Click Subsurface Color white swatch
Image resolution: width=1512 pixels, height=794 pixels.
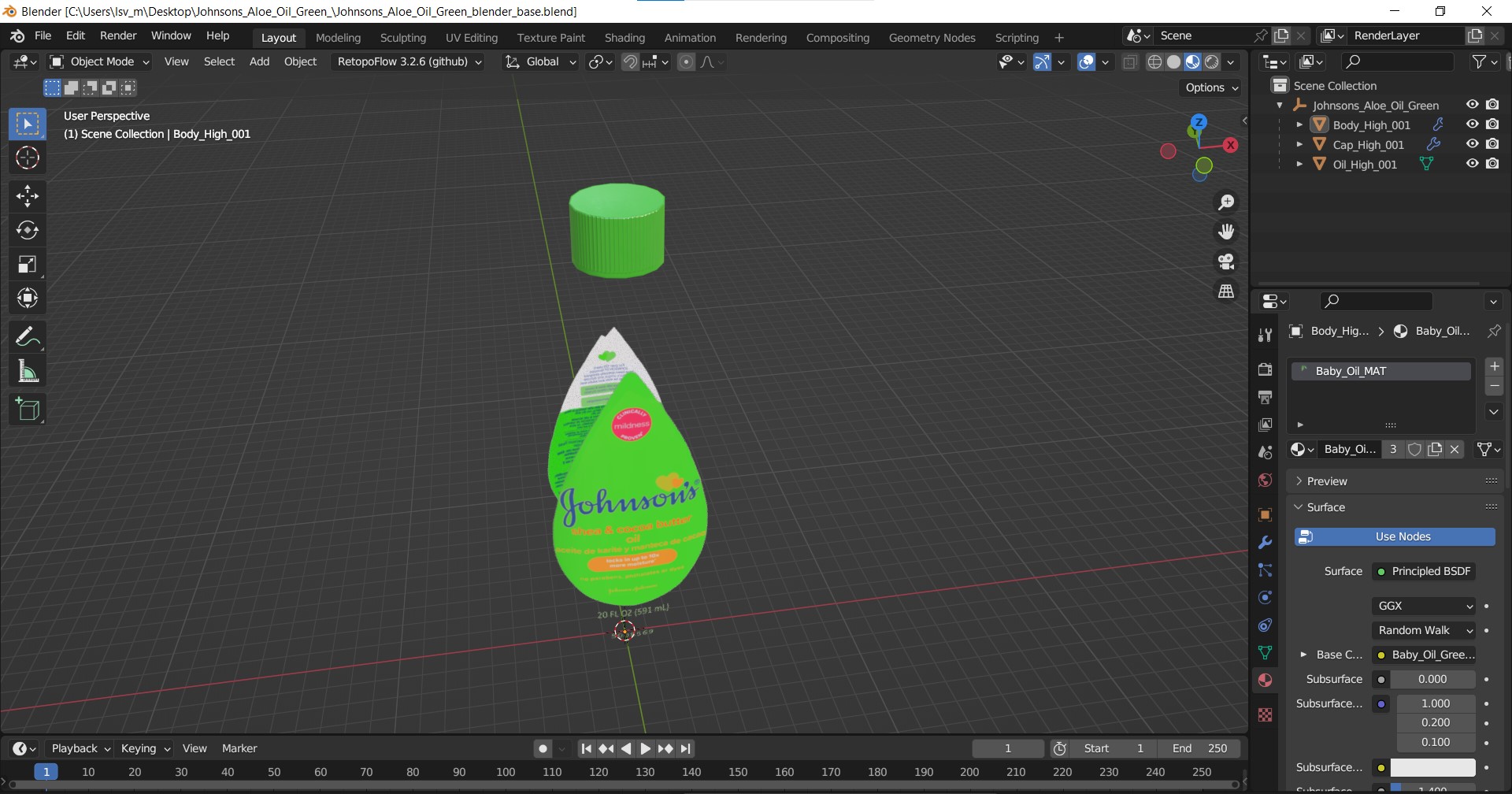1432,767
